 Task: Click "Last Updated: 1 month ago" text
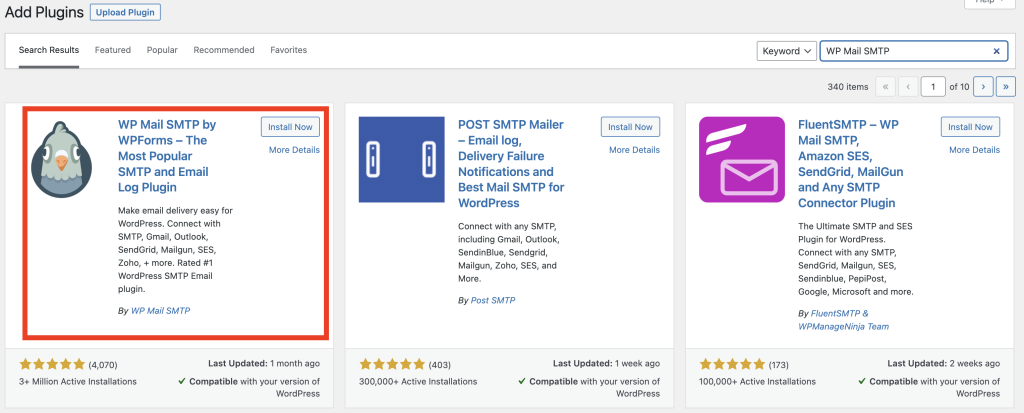pyautogui.click(x=264, y=363)
